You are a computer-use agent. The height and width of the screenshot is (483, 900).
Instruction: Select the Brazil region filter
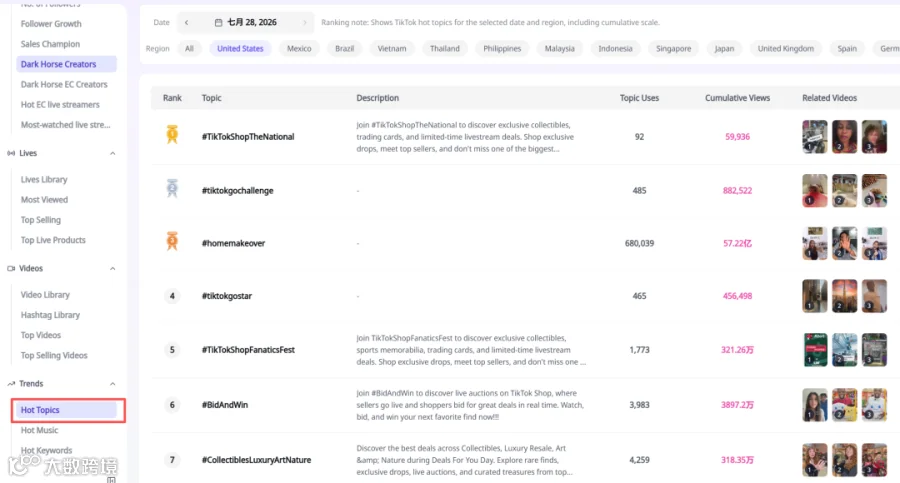point(344,49)
